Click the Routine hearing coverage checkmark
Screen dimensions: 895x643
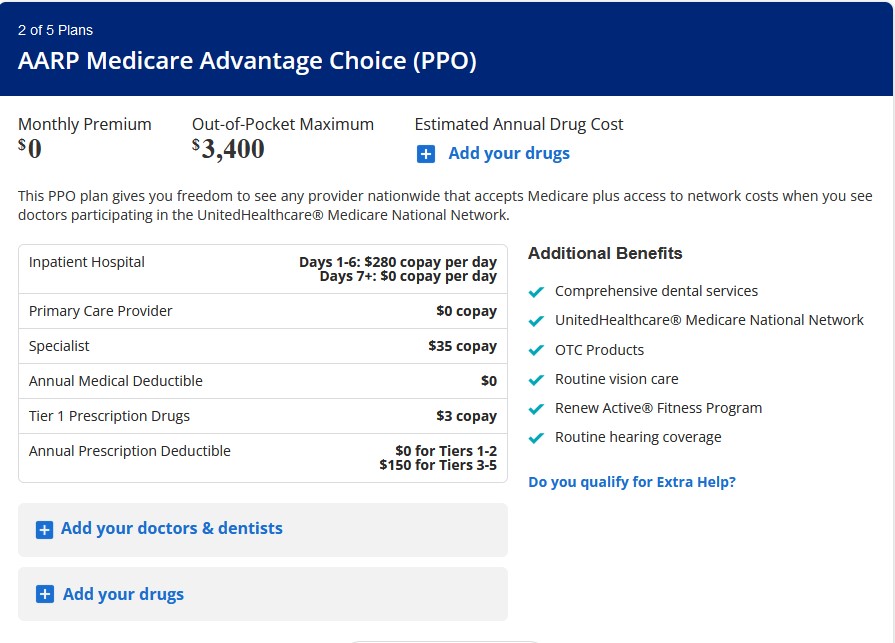click(x=536, y=438)
